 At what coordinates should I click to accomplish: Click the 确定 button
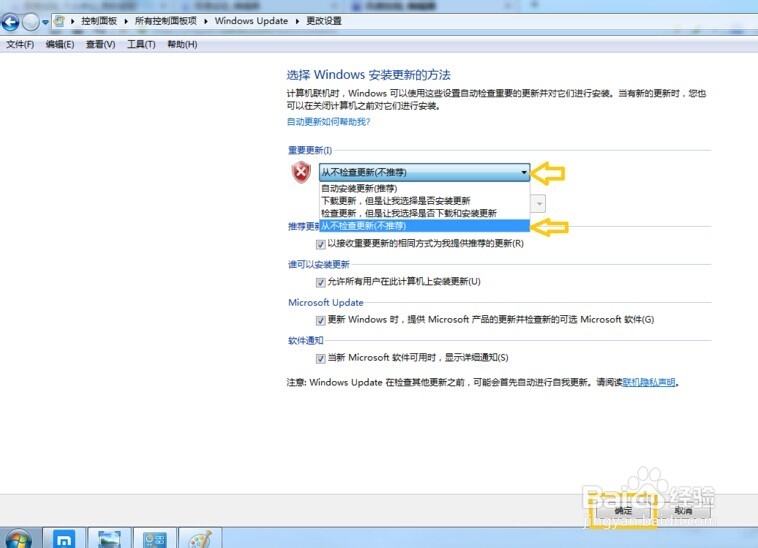623,511
